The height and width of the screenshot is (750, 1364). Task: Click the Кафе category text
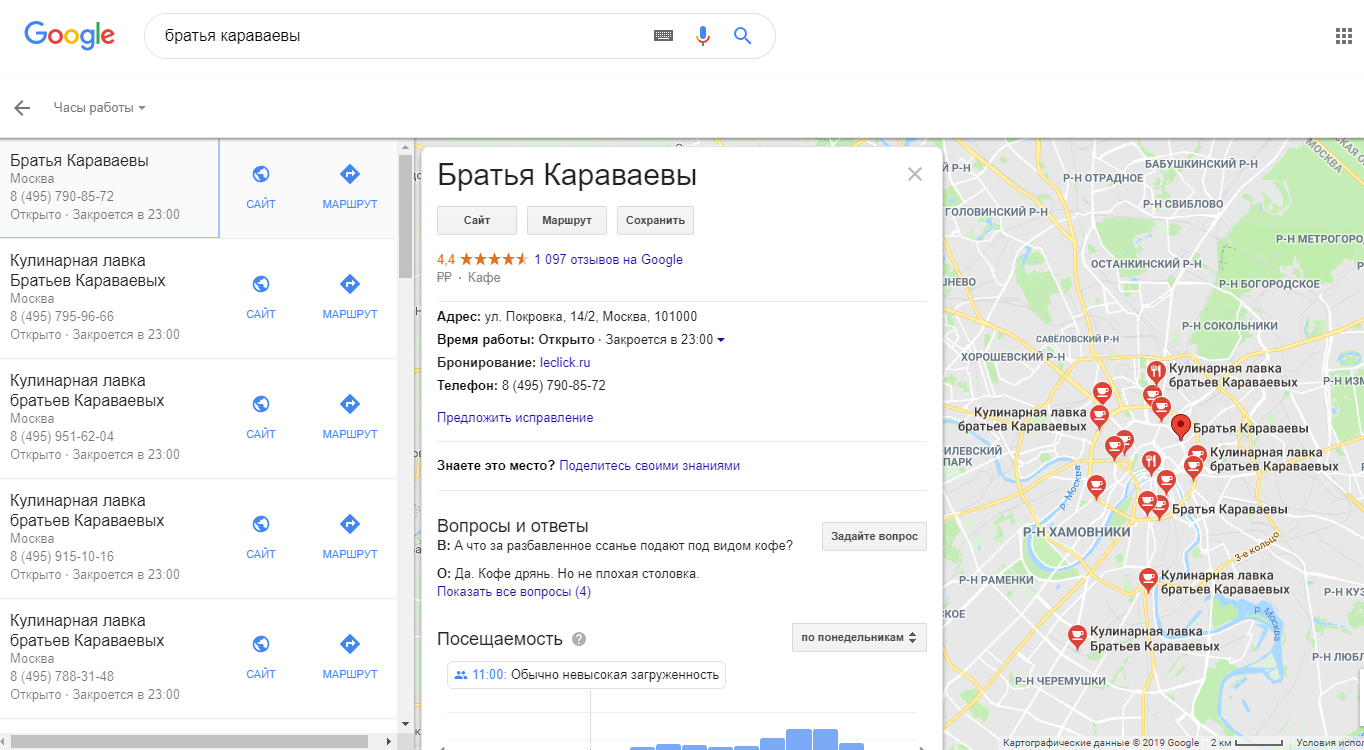[x=484, y=277]
